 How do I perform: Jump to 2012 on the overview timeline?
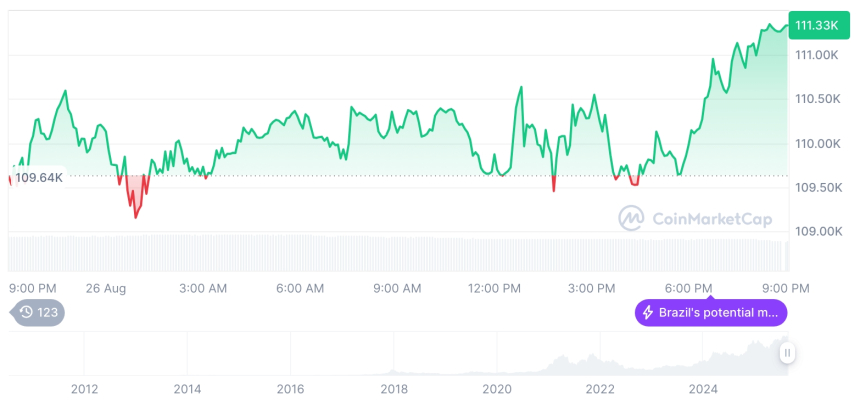[x=84, y=388]
